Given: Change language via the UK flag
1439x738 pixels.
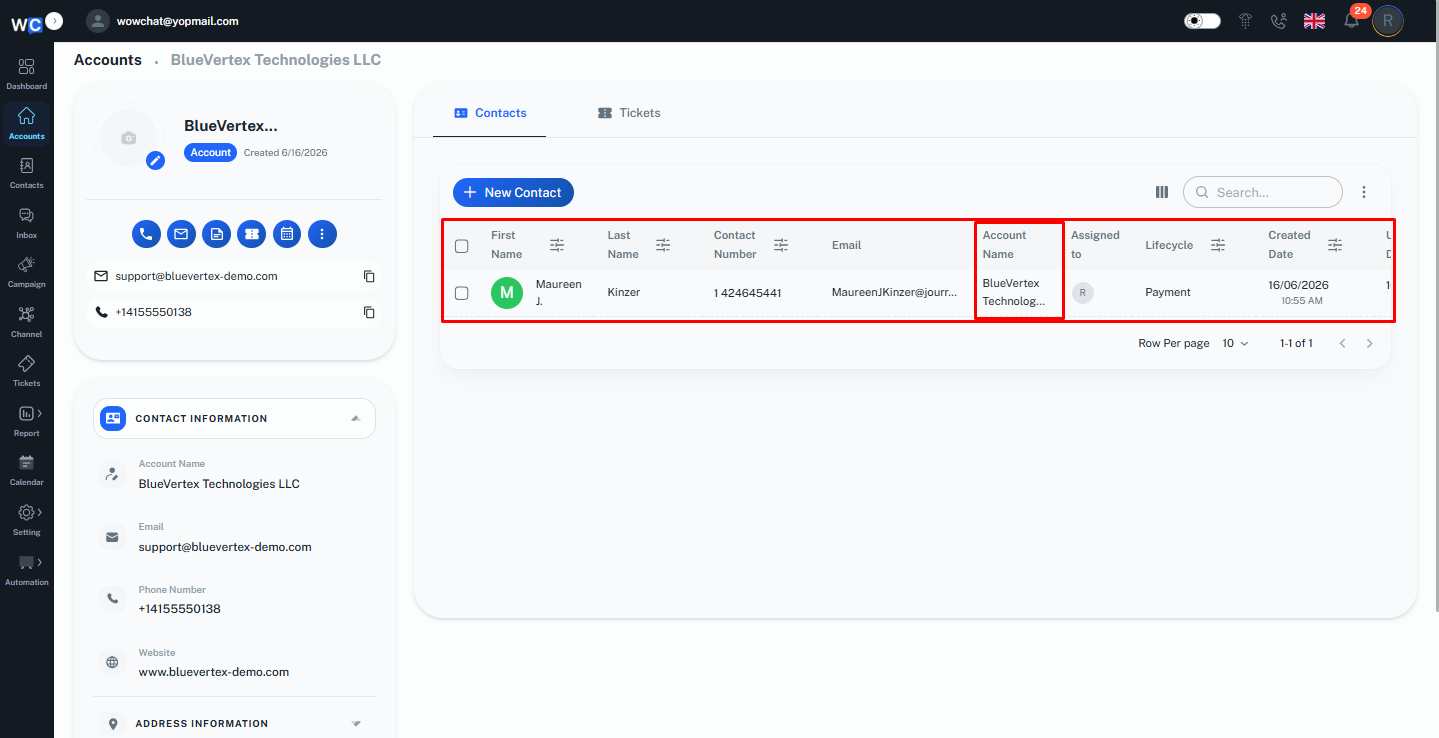Looking at the screenshot, I should (x=1315, y=20).
